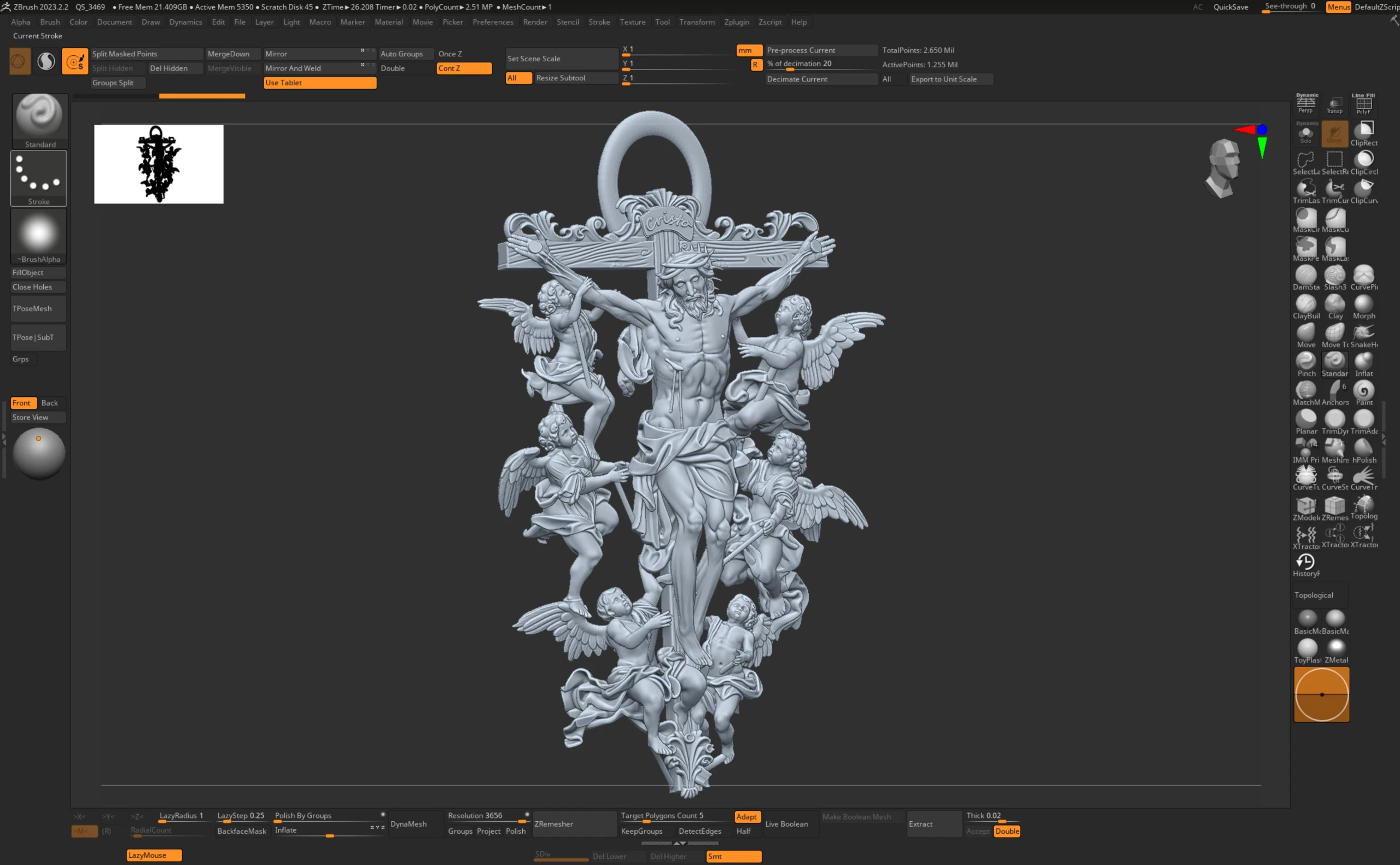Screen dimensions: 1400x865
Task: Open the Render menu
Action: 535,22
